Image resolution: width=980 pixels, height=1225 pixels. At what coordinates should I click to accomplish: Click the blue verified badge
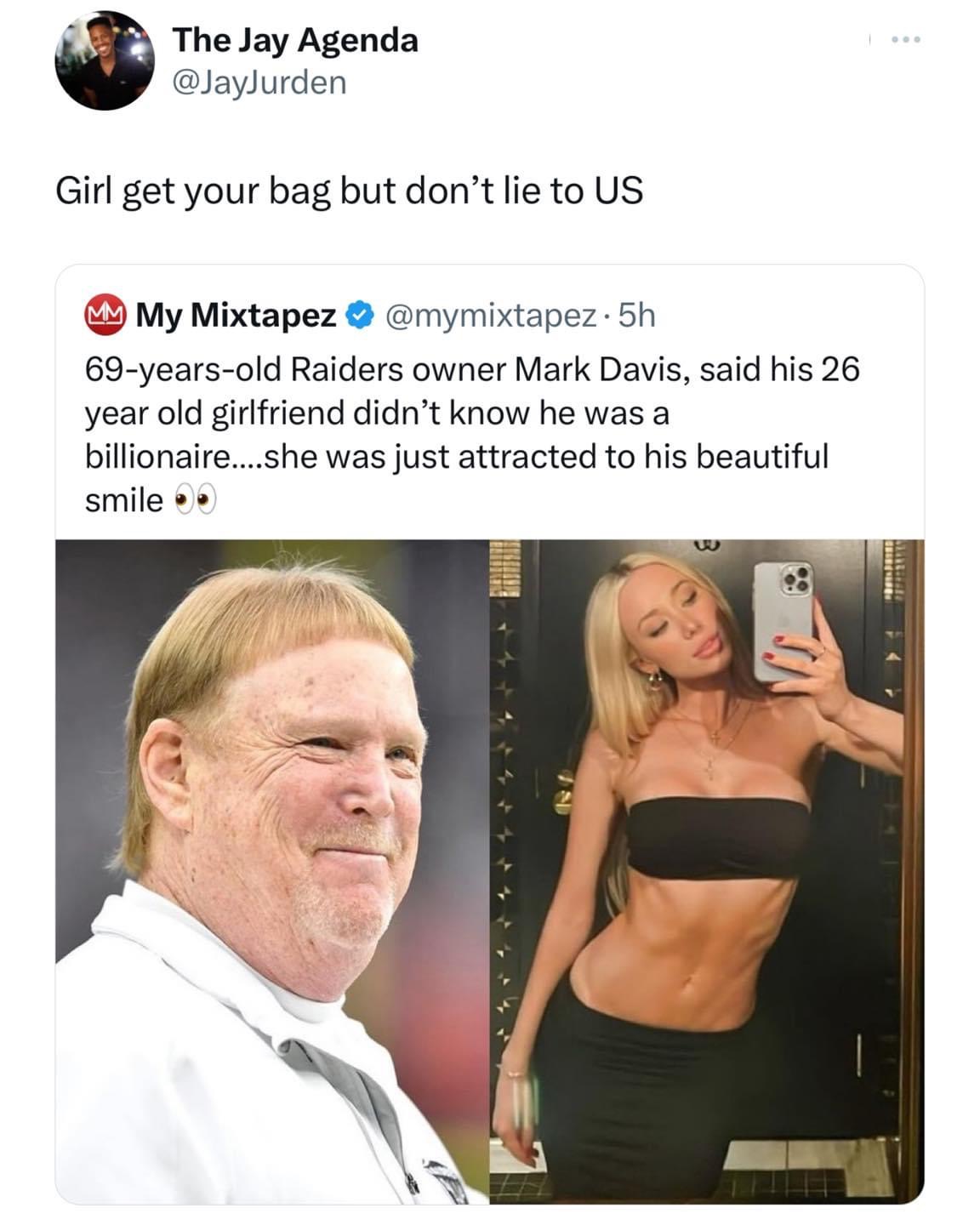click(360, 316)
